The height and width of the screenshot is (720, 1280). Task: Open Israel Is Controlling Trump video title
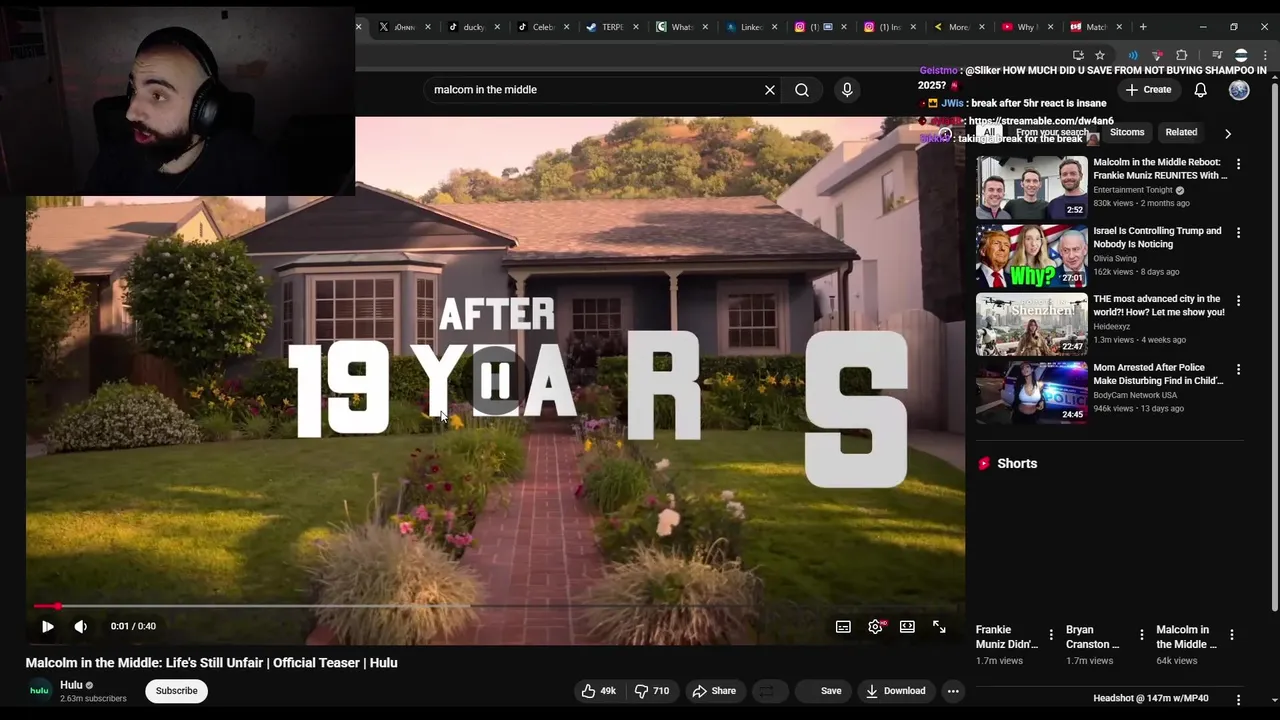click(x=1157, y=237)
